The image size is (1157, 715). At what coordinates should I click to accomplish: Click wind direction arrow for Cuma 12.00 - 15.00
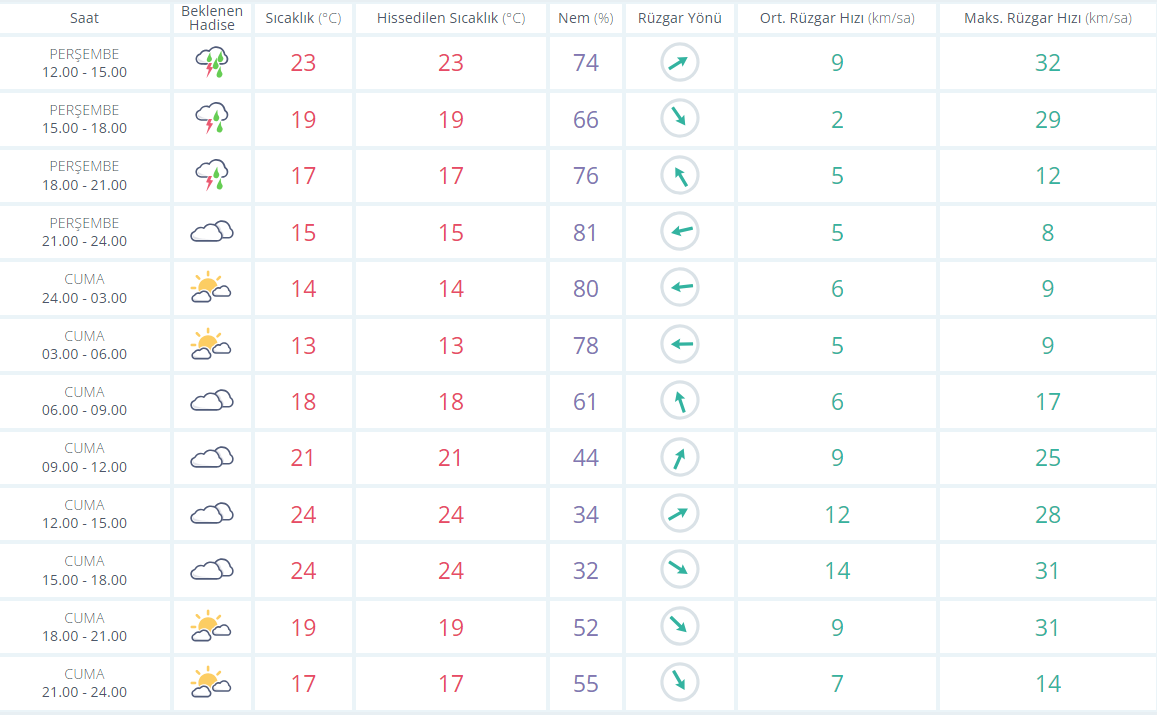(680, 513)
